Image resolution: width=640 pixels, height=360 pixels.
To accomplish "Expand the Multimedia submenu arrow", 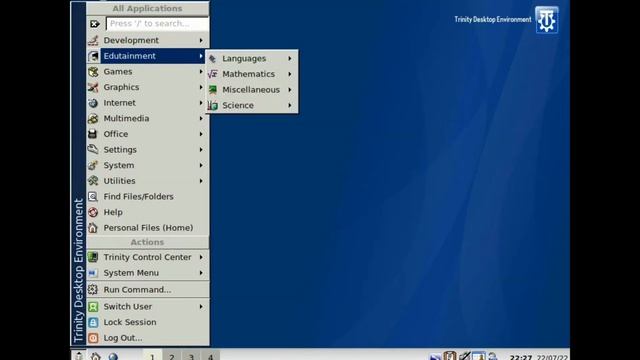I will point(201,118).
